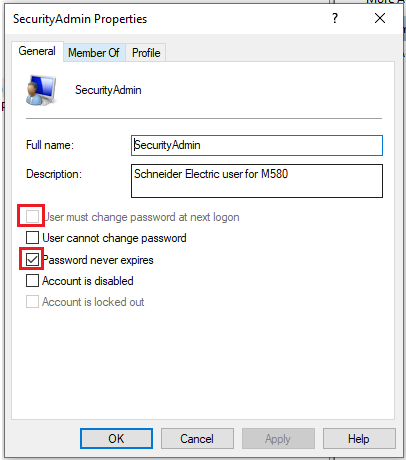This screenshot has width=406, height=460.
Task: Click the grayed-out Apply button
Action: coord(278,439)
